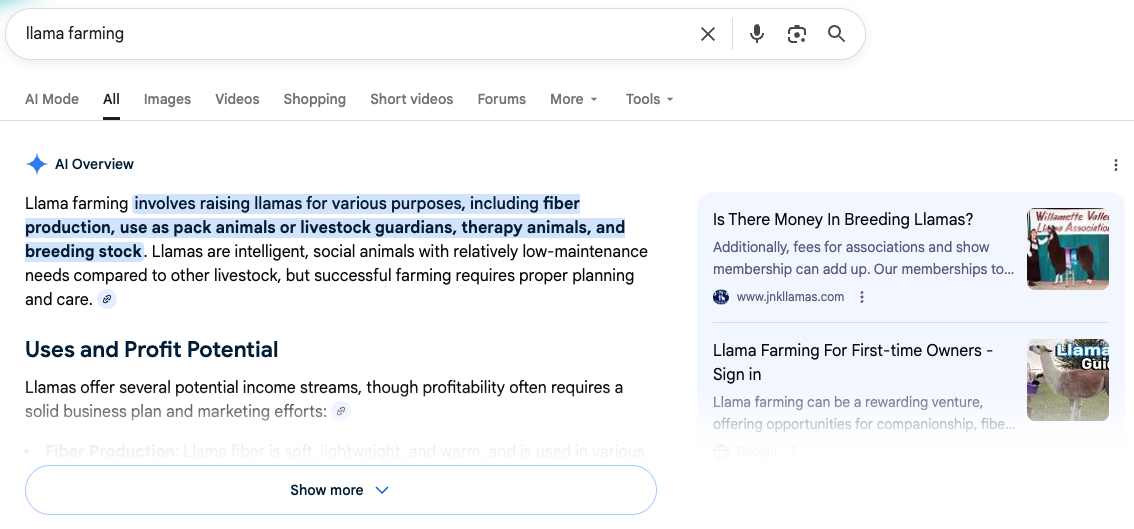This screenshot has height=529, width=1134.
Task: Click source link icon after 'and care.'
Action: (x=107, y=299)
